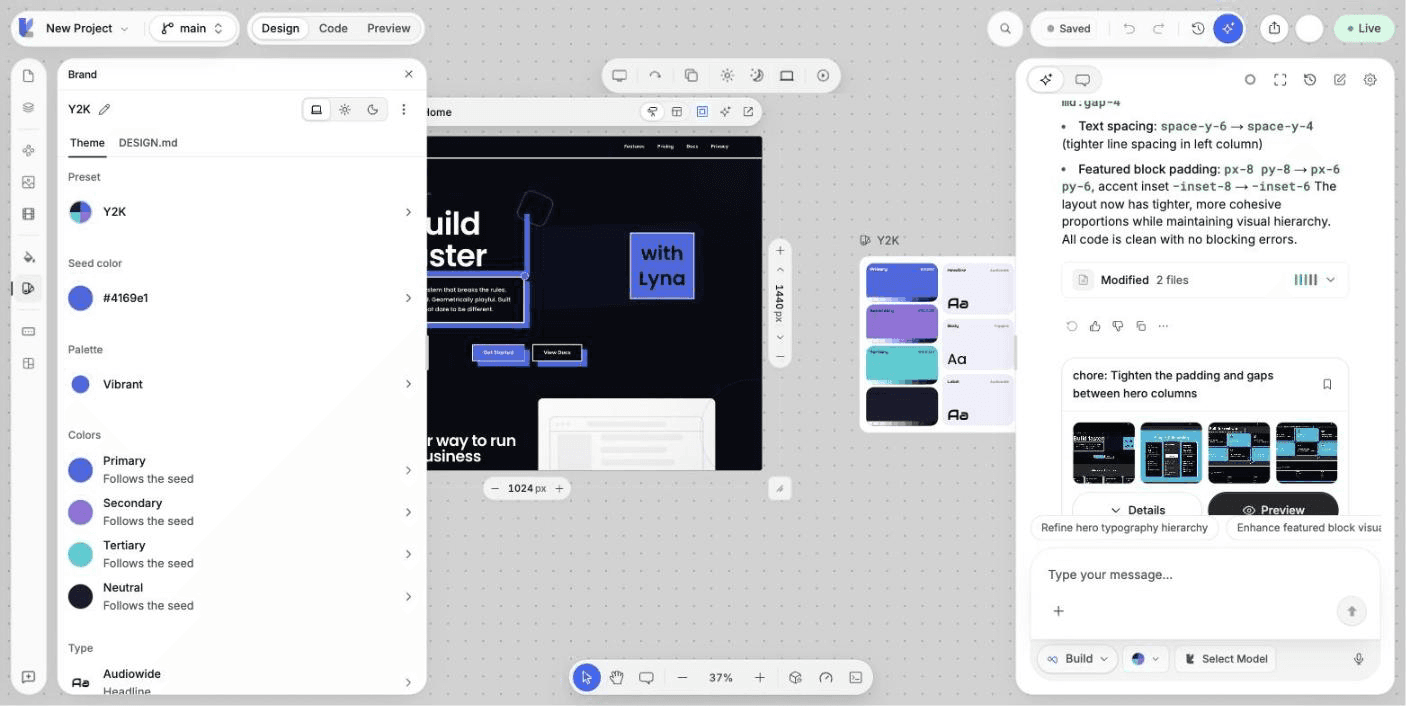Viewport: 1406px width, 706px height.
Task: Bookmark the chore commit card
Action: click(1327, 384)
